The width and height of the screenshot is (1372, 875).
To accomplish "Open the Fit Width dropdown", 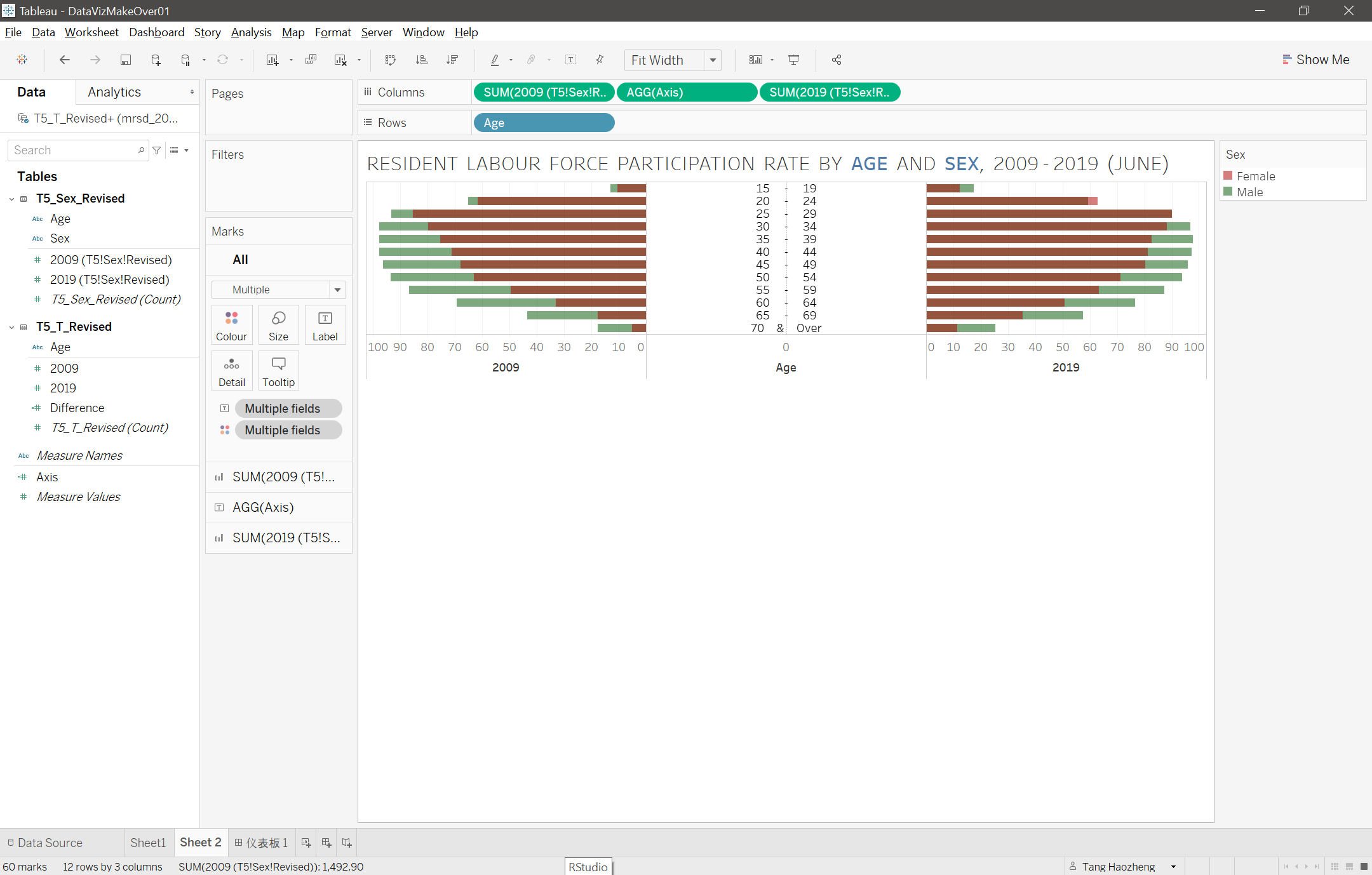I will click(x=713, y=60).
